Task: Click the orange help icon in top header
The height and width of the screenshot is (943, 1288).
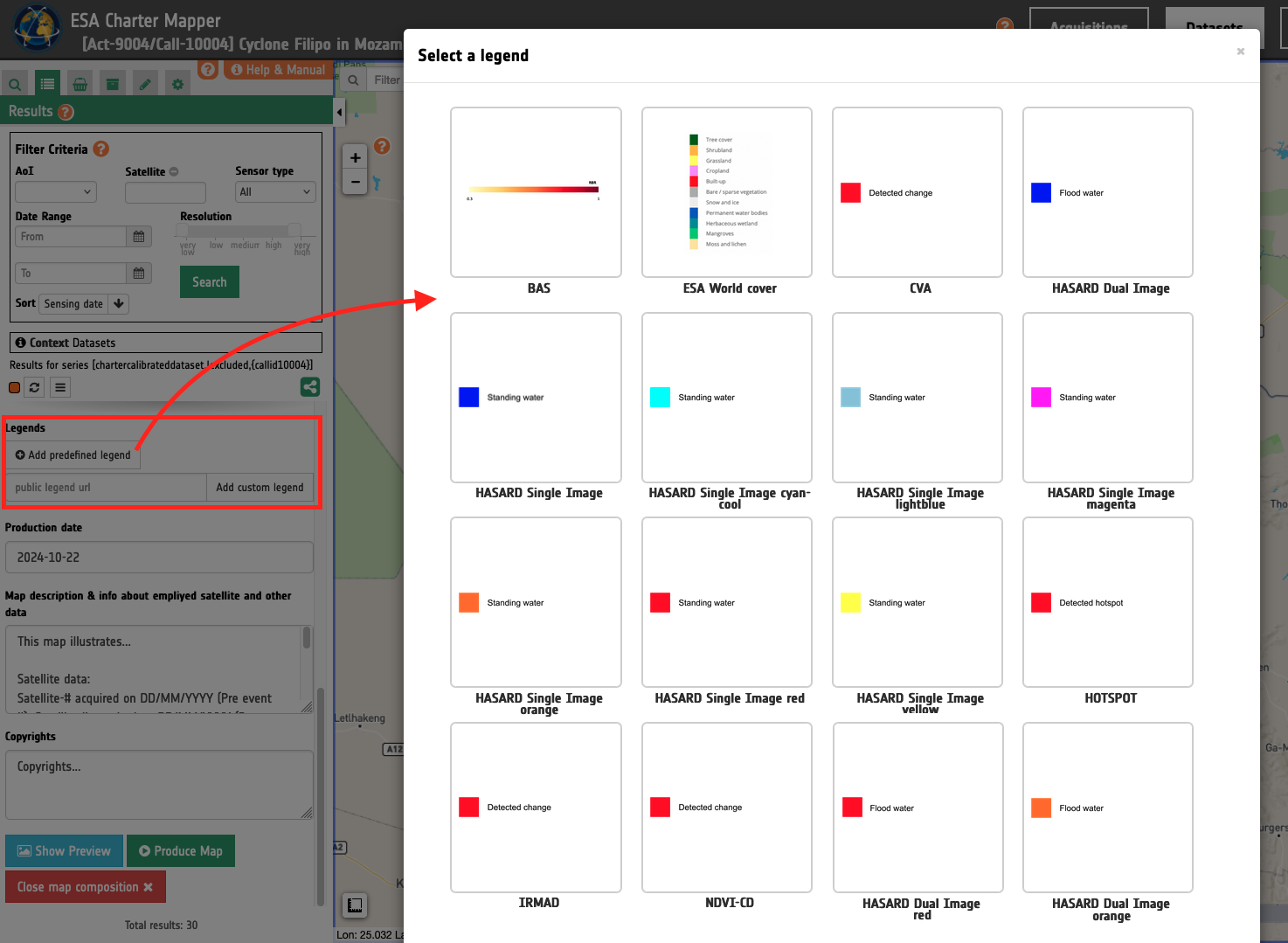Action: point(1005,26)
